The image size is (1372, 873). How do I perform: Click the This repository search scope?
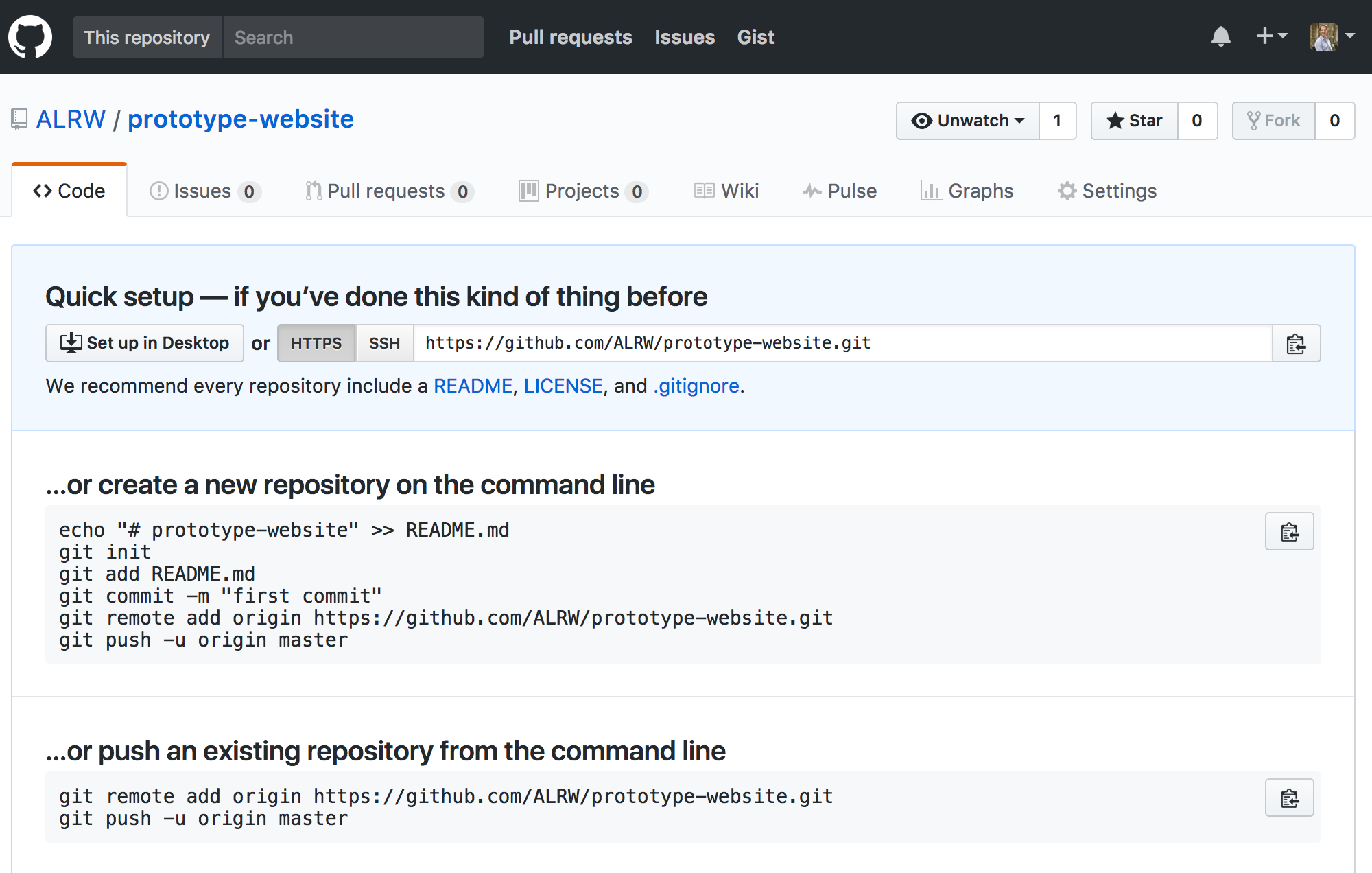point(147,37)
